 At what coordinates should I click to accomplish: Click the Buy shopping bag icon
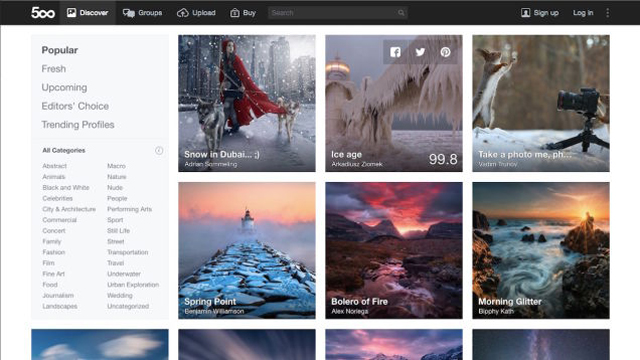(x=235, y=13)
